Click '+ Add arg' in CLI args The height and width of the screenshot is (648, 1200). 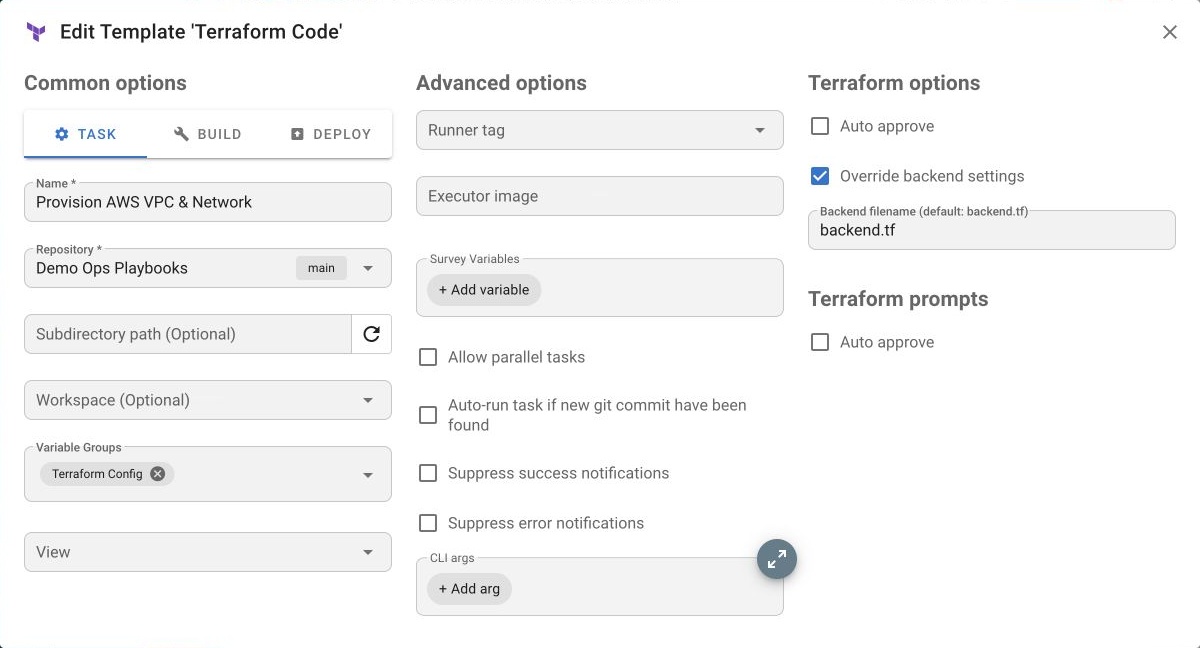[x=469, y=589]
